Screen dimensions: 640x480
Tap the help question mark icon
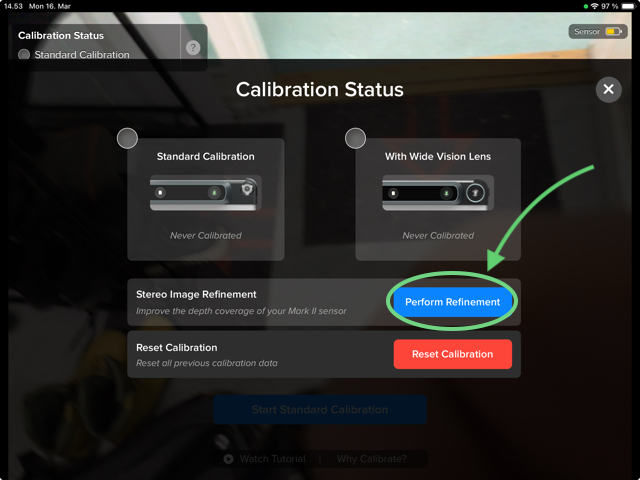tap(193, 48)
